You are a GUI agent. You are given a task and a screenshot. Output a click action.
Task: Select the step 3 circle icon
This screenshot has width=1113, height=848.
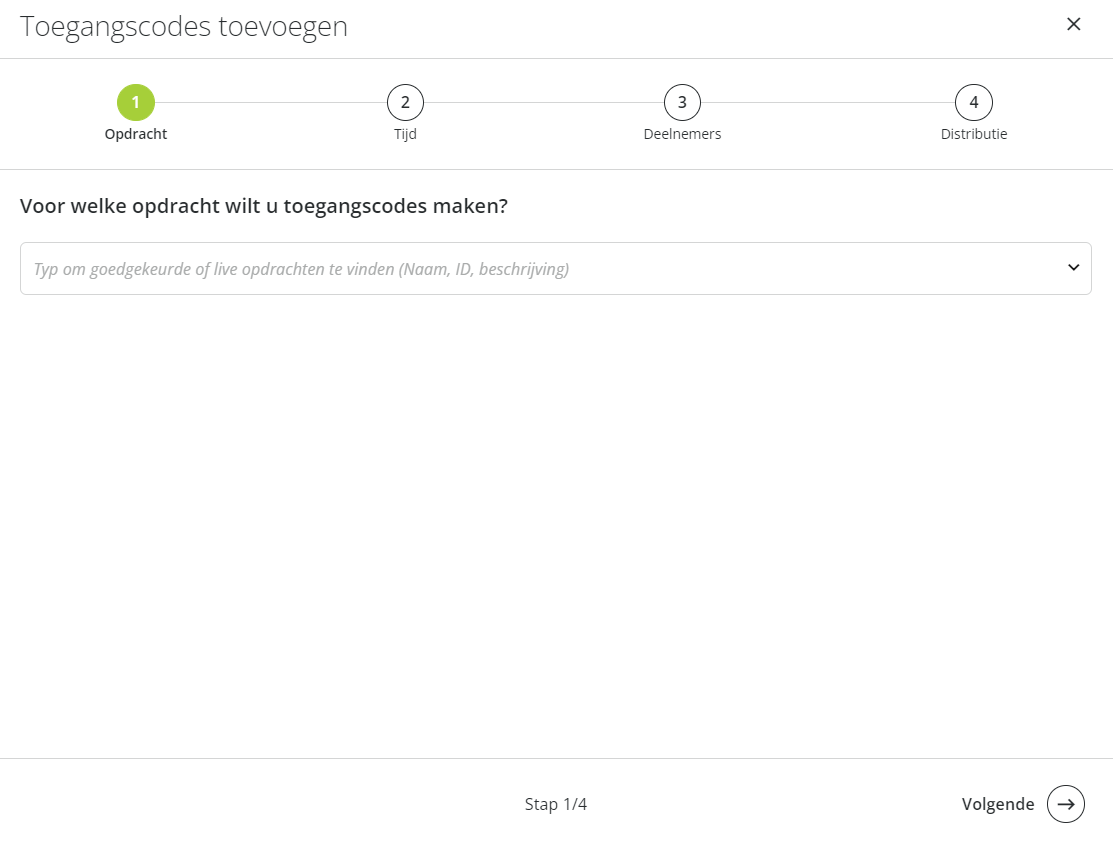click(682, 102)
